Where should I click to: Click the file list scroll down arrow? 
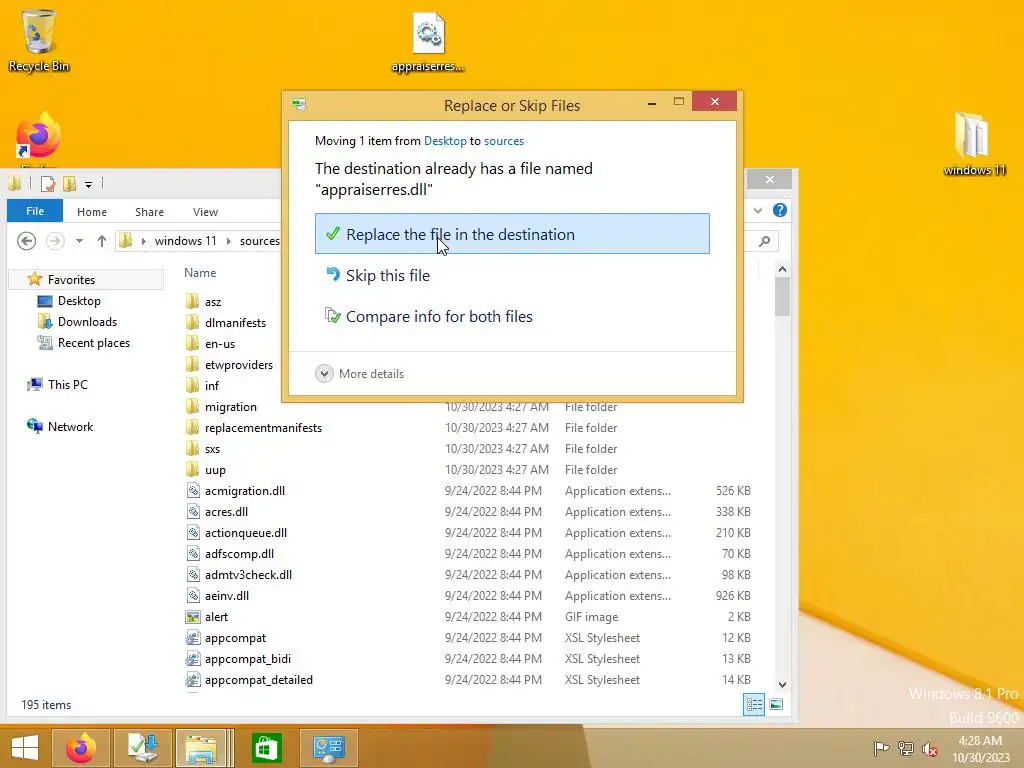click(782, 684)
